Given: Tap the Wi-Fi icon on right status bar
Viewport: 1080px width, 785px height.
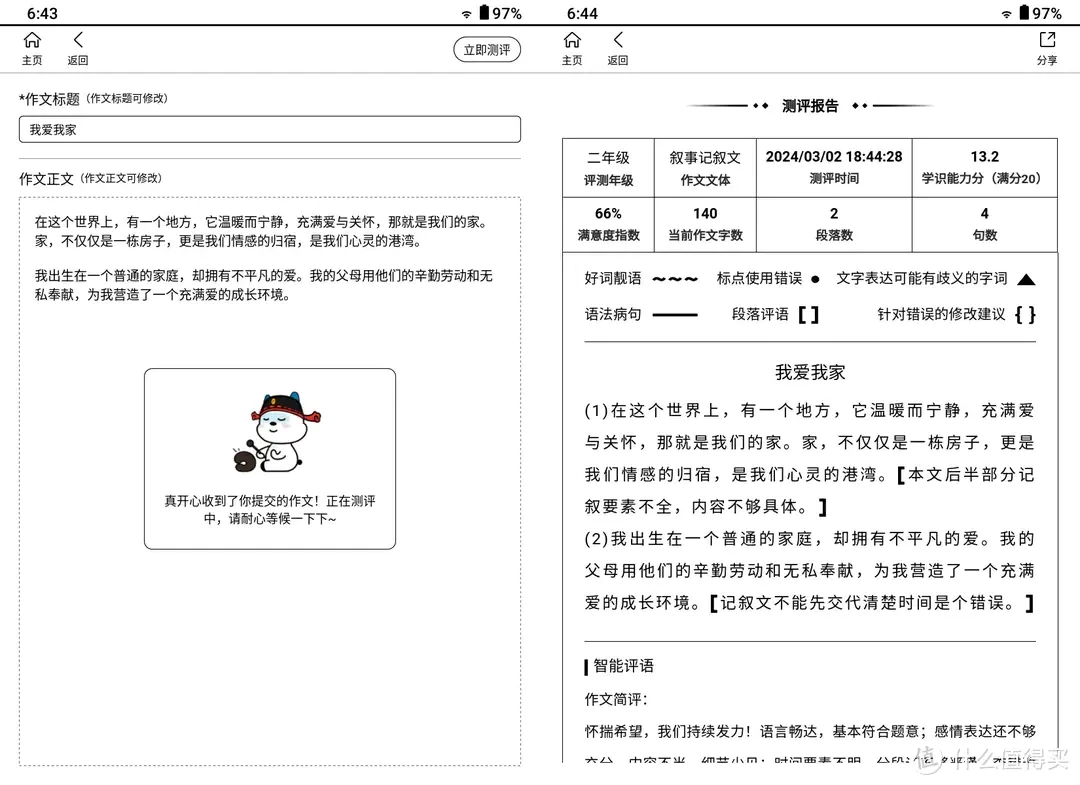Looking at the screenshot, I should [1006, 14].
